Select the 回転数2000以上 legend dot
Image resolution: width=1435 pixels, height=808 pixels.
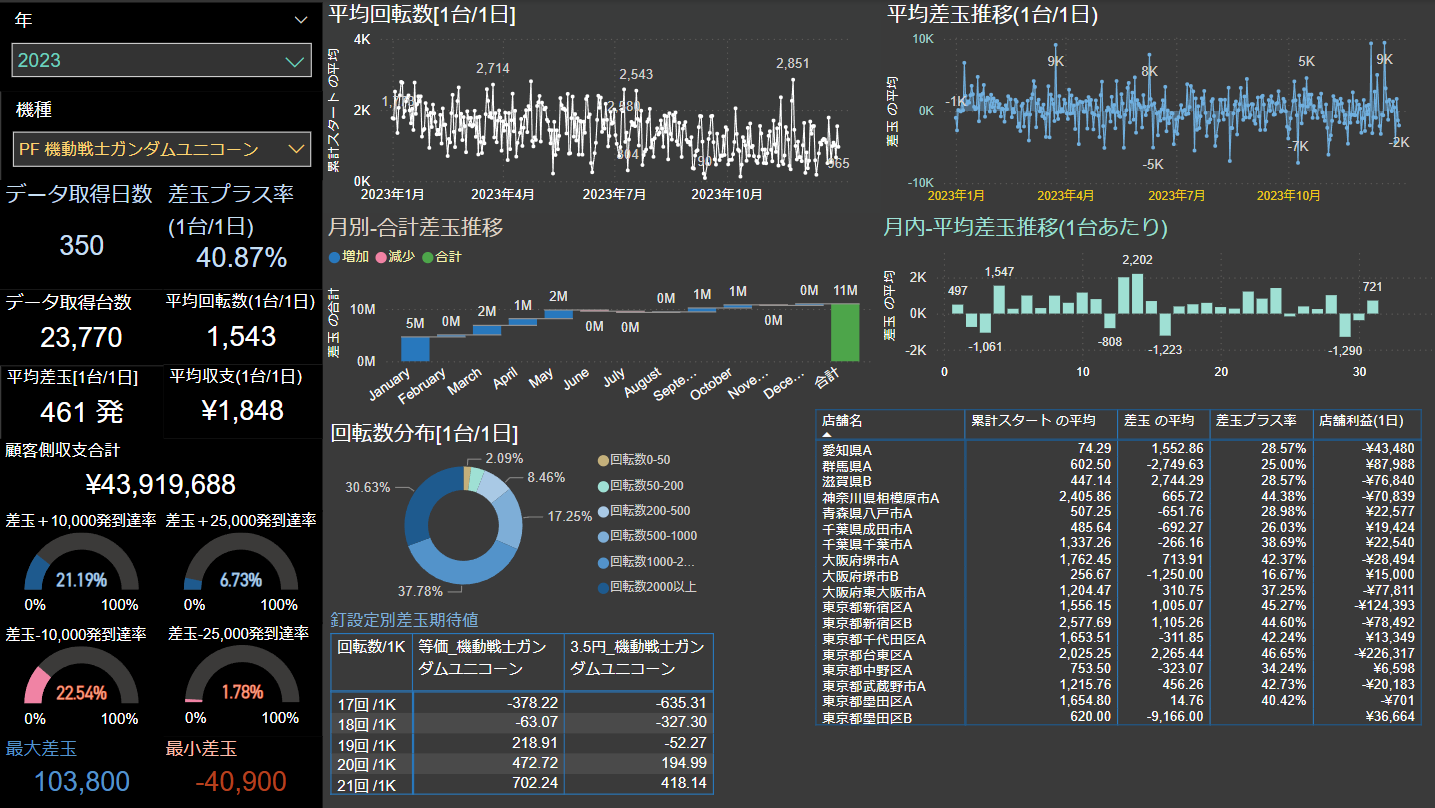[x=601, y=587]
